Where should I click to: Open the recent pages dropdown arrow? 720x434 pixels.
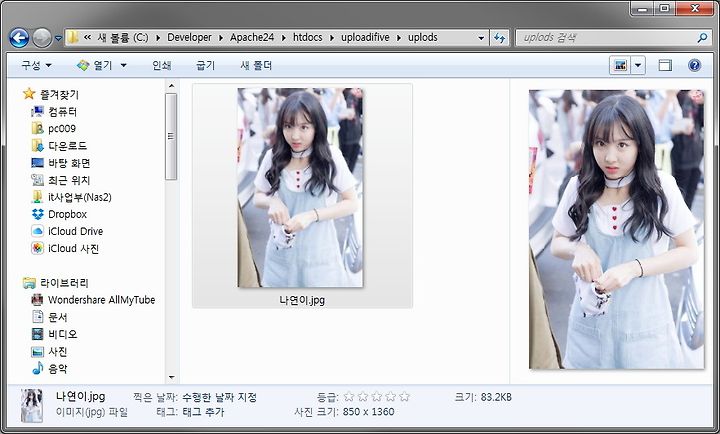58,39
